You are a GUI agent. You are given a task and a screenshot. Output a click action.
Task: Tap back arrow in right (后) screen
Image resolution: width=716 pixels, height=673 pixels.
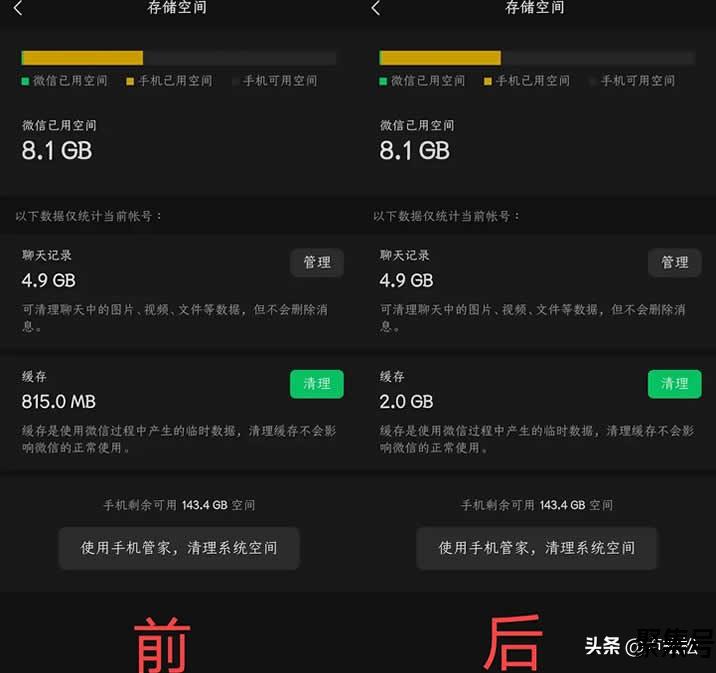[x=376, y=8]
